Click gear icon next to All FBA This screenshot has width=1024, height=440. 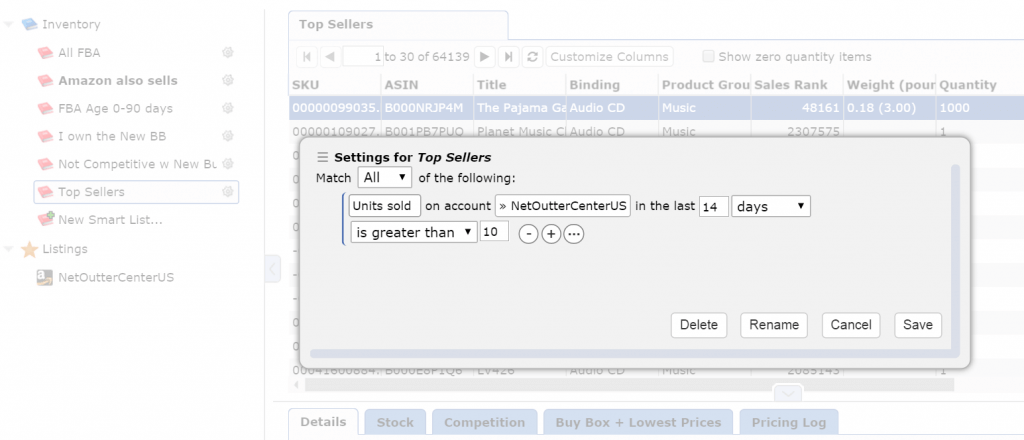tap(227, 52)
